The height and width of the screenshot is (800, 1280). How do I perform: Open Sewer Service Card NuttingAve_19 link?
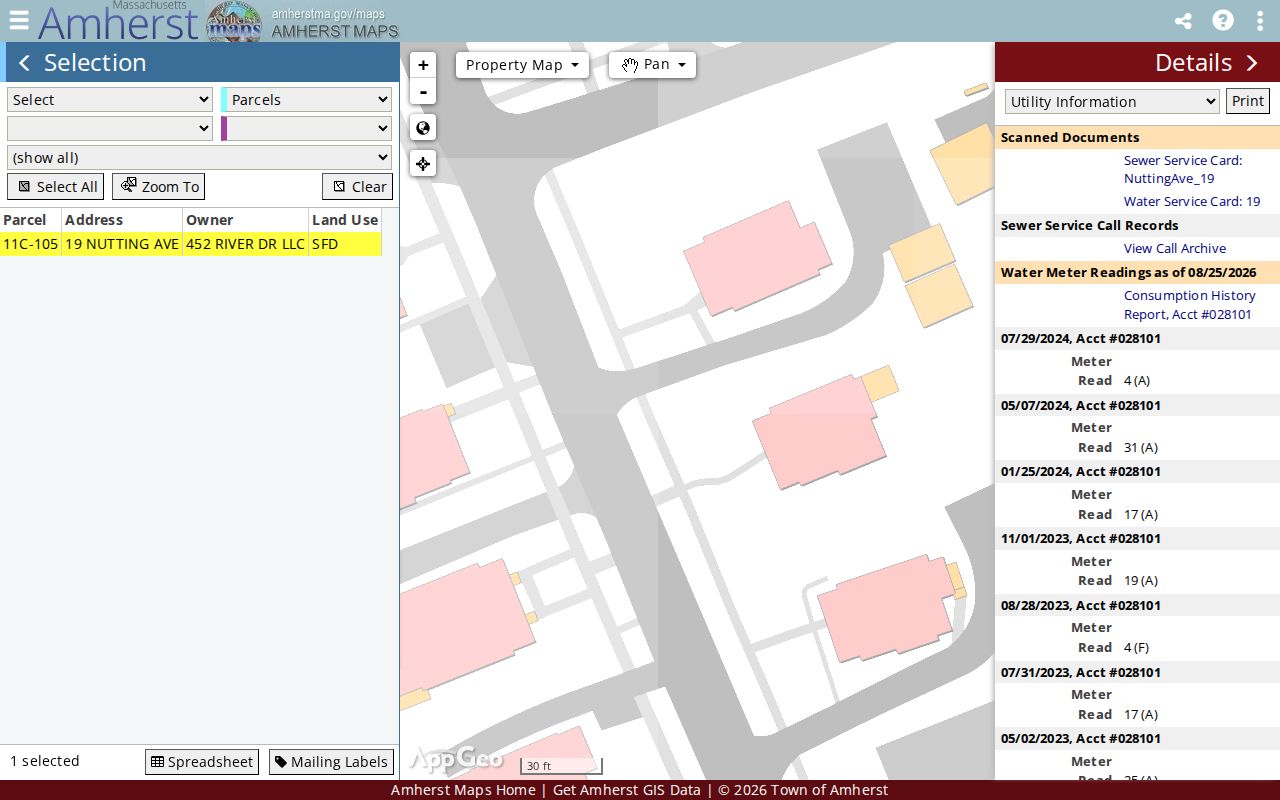[1183, 170]
